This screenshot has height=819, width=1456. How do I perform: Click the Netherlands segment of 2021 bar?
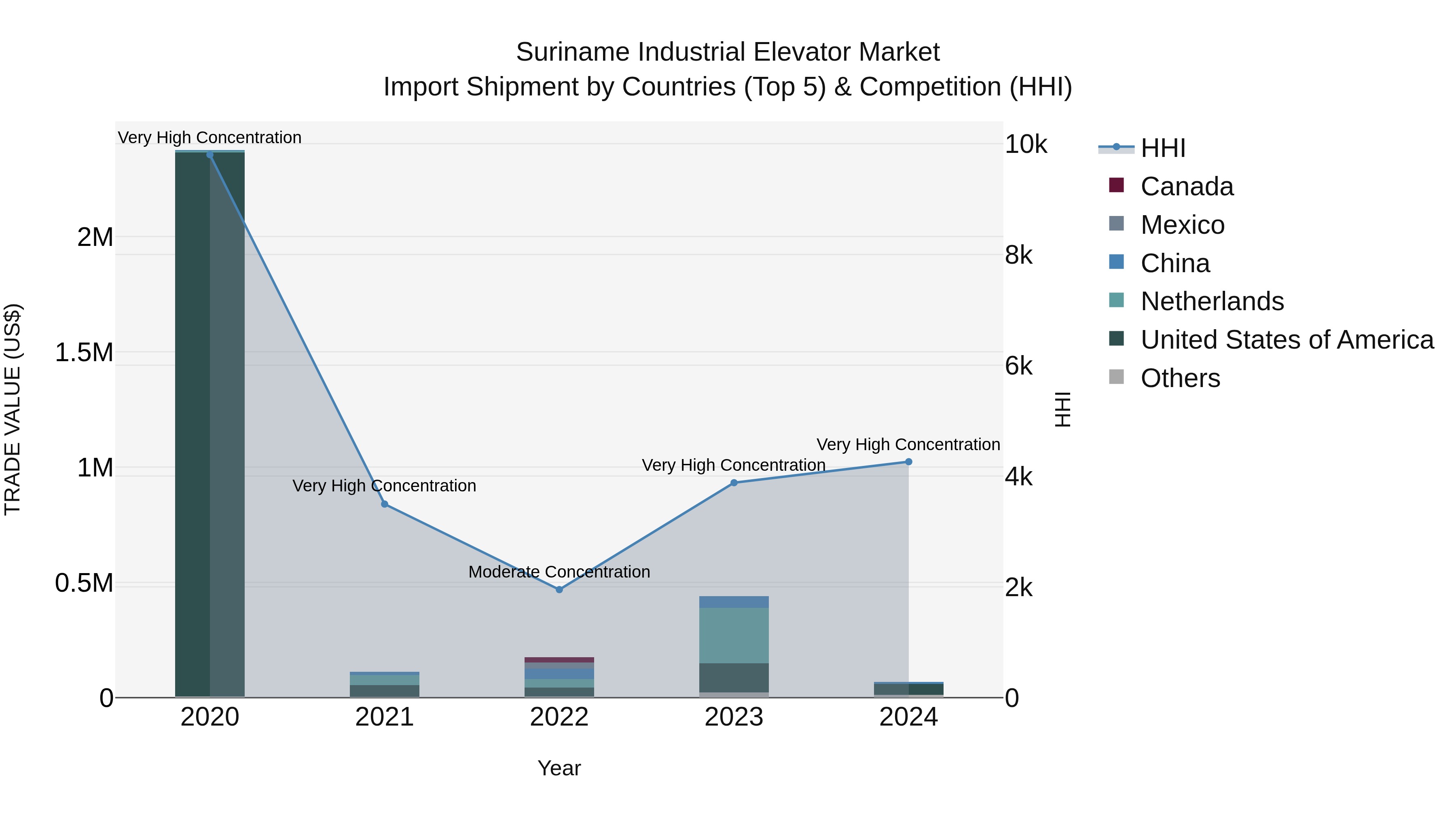(x=384, y=680)
